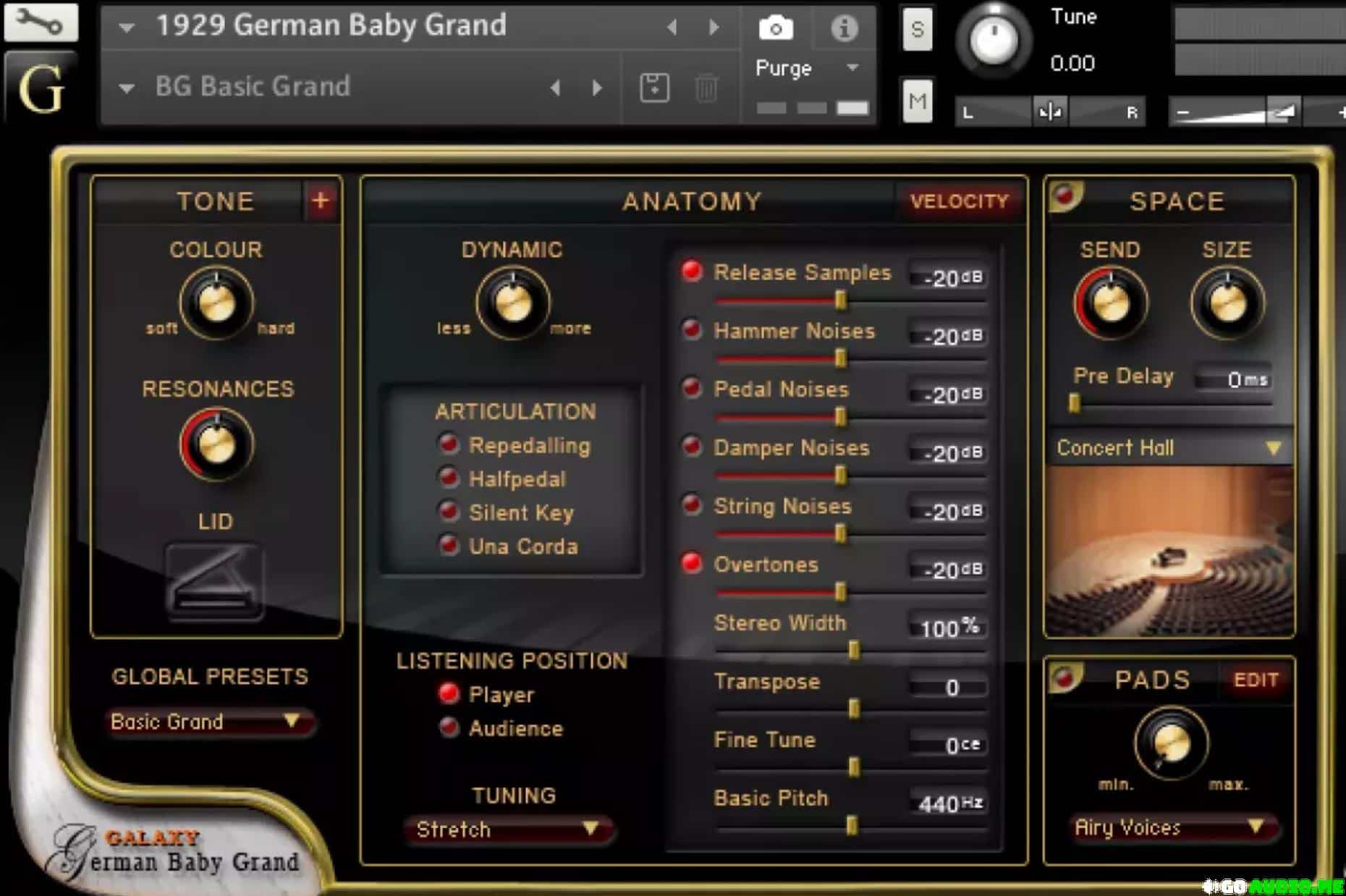Solo the instrument with S button
The height and width of the screenshot is (896, 1346).
(917, 30)
